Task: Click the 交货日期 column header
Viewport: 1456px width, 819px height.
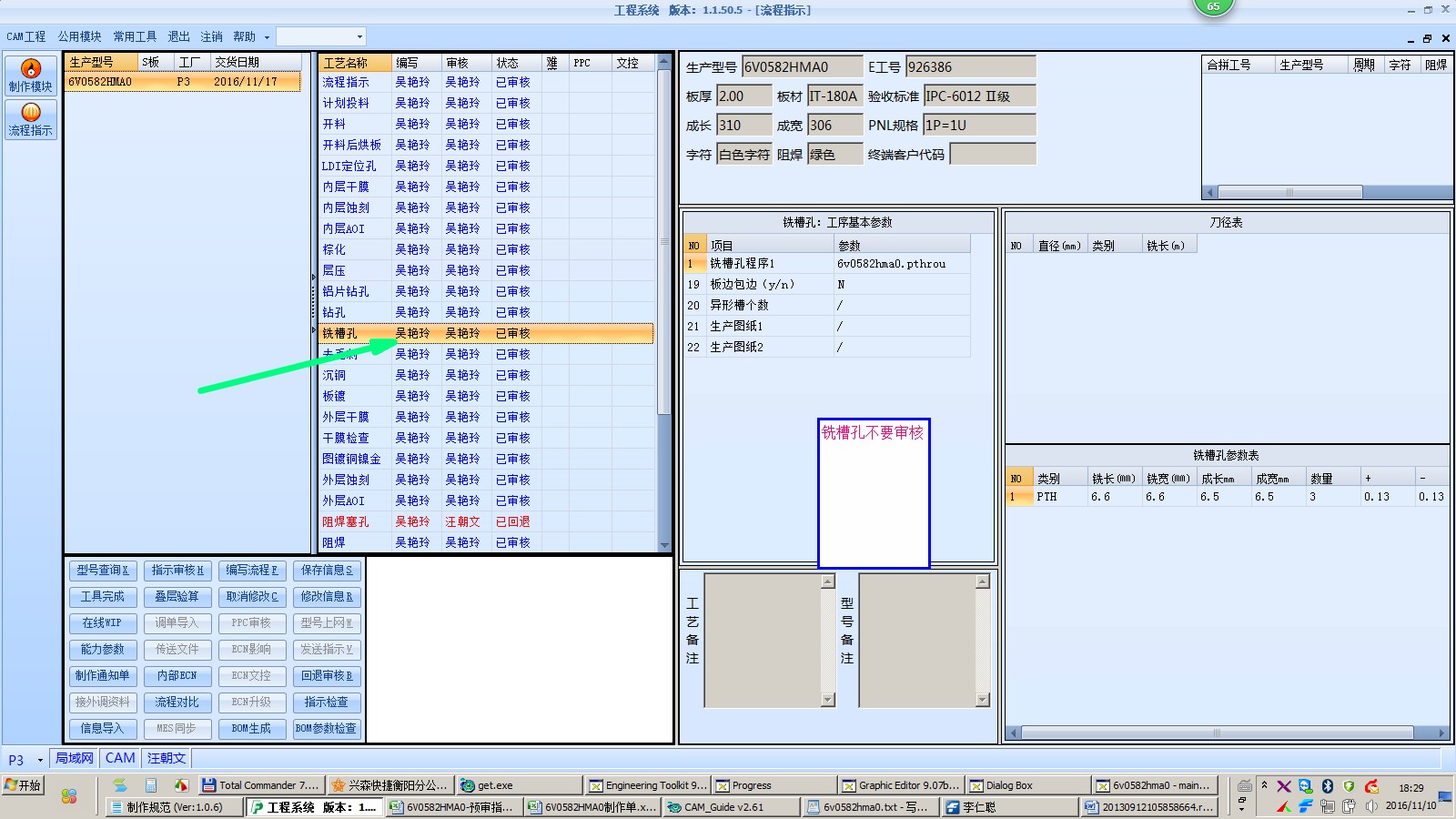Action: point(256,62)
